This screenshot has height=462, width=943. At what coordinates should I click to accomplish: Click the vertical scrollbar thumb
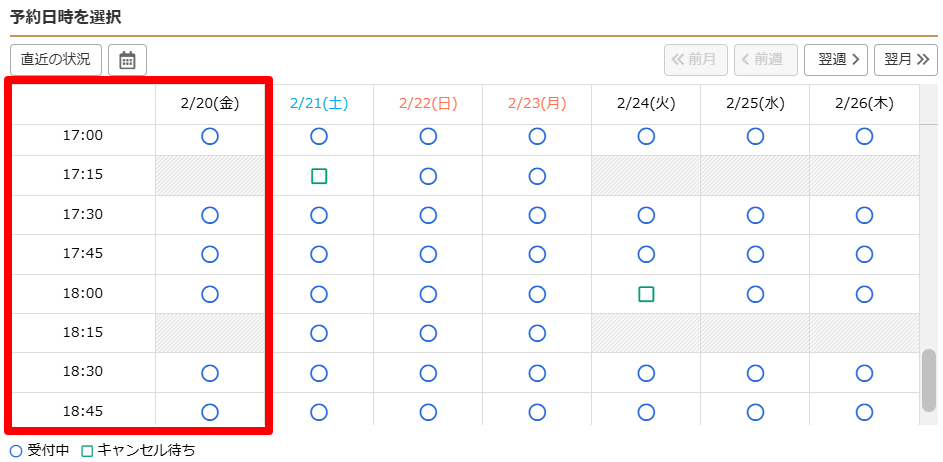[929, 380]
